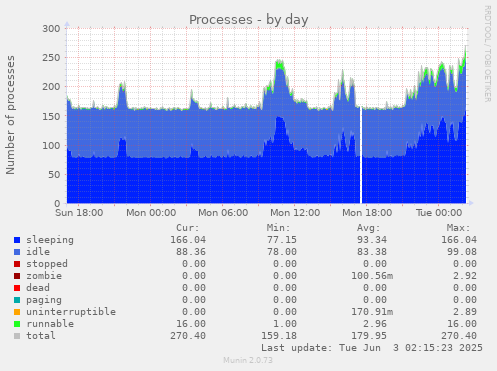
Task: Click idle current value 88.36
Action: pos(191,252)
